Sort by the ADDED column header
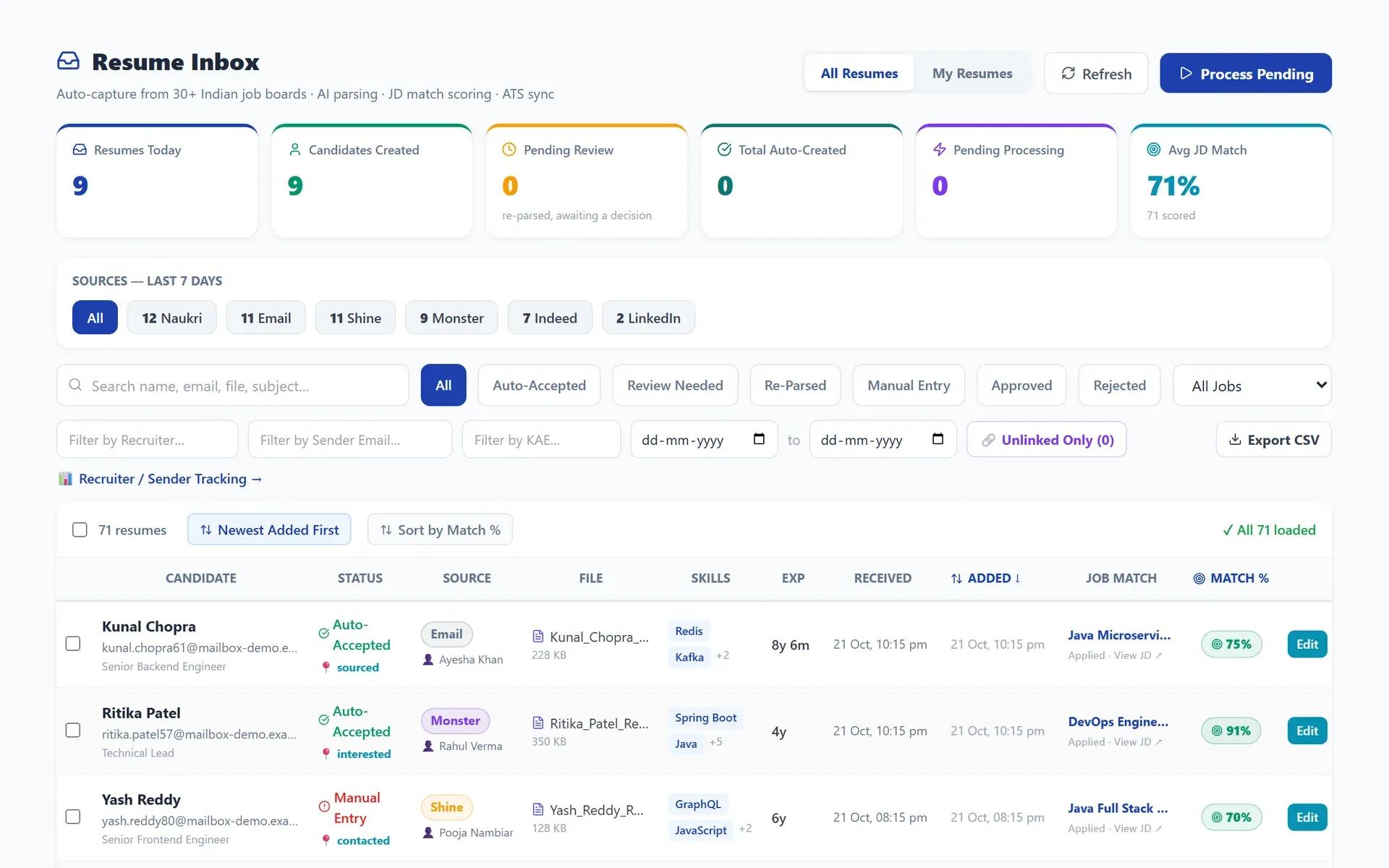Viewport: 1389px width, 868px height. tap(985, 578)
